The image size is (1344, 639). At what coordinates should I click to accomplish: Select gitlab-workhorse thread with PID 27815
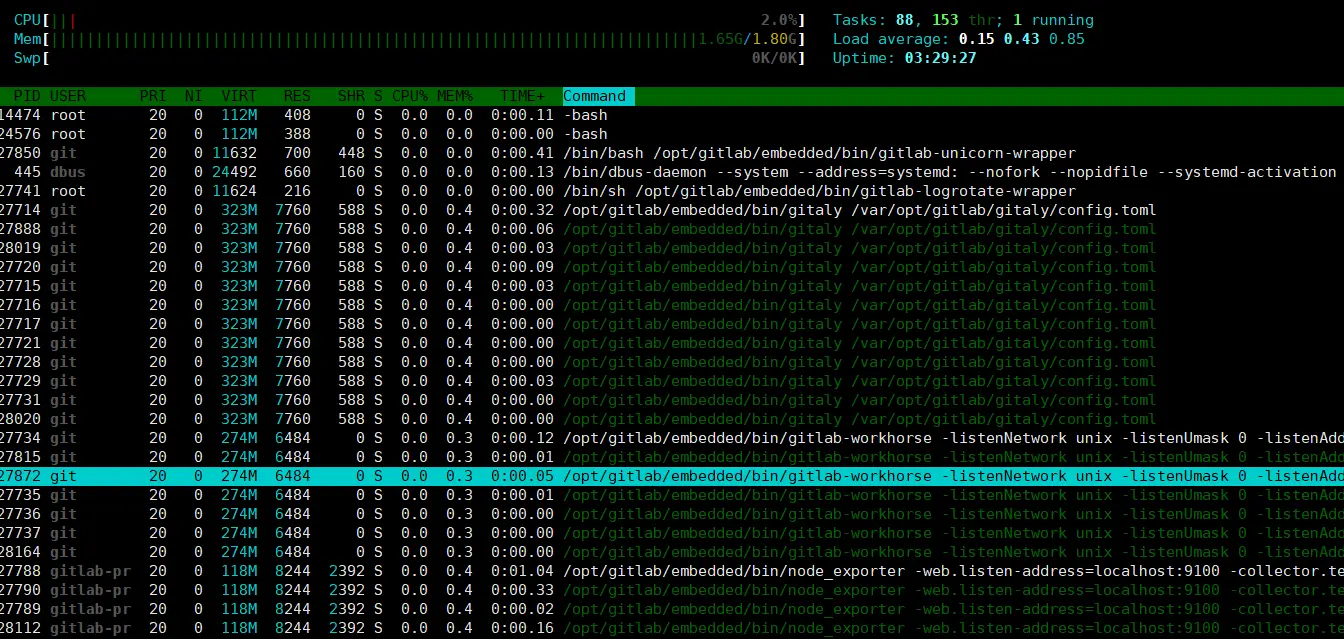point(672,457)
